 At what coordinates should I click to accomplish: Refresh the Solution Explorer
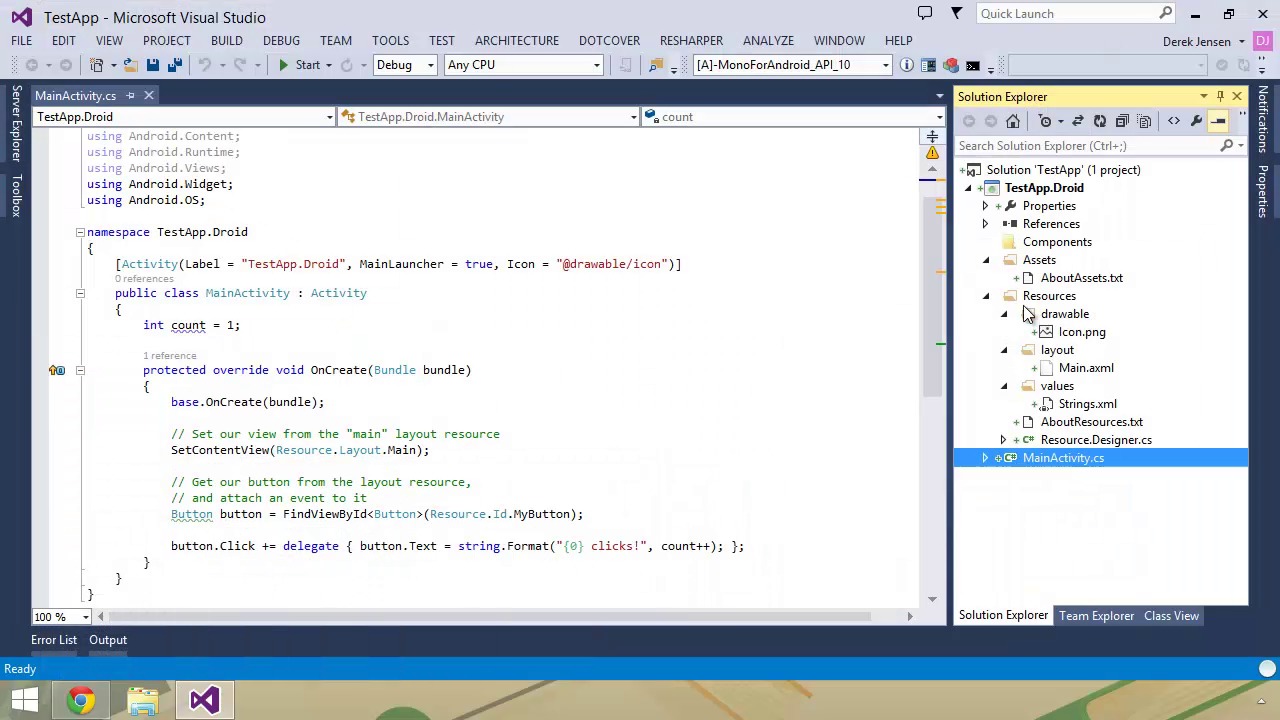[1100, 121]
